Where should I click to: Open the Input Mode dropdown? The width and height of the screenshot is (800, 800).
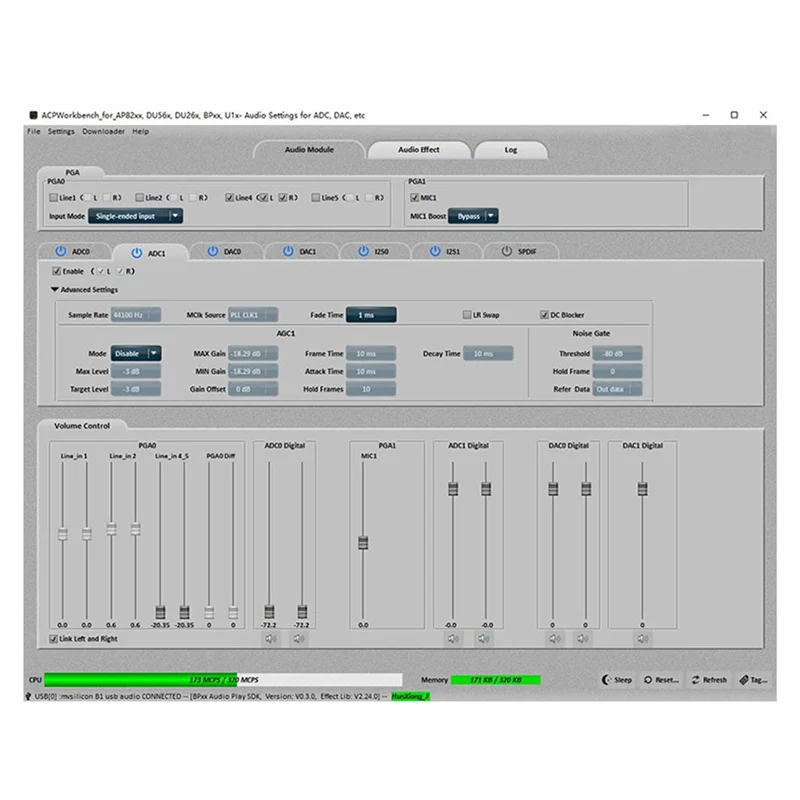(x=136, y=215)
